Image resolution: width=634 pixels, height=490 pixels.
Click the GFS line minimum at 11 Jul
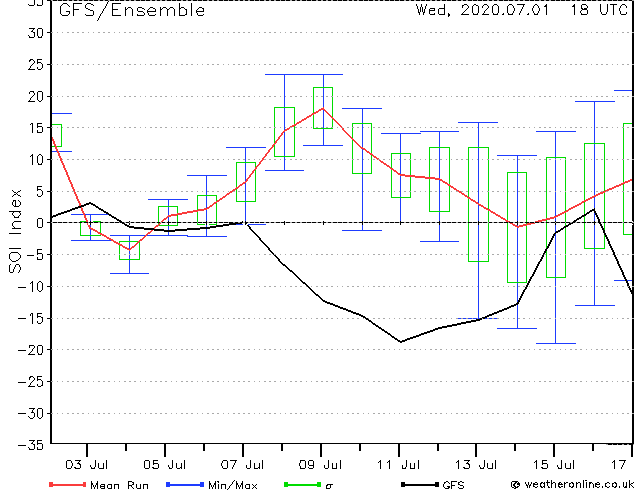pyautogui.click(x=401, y=342)
